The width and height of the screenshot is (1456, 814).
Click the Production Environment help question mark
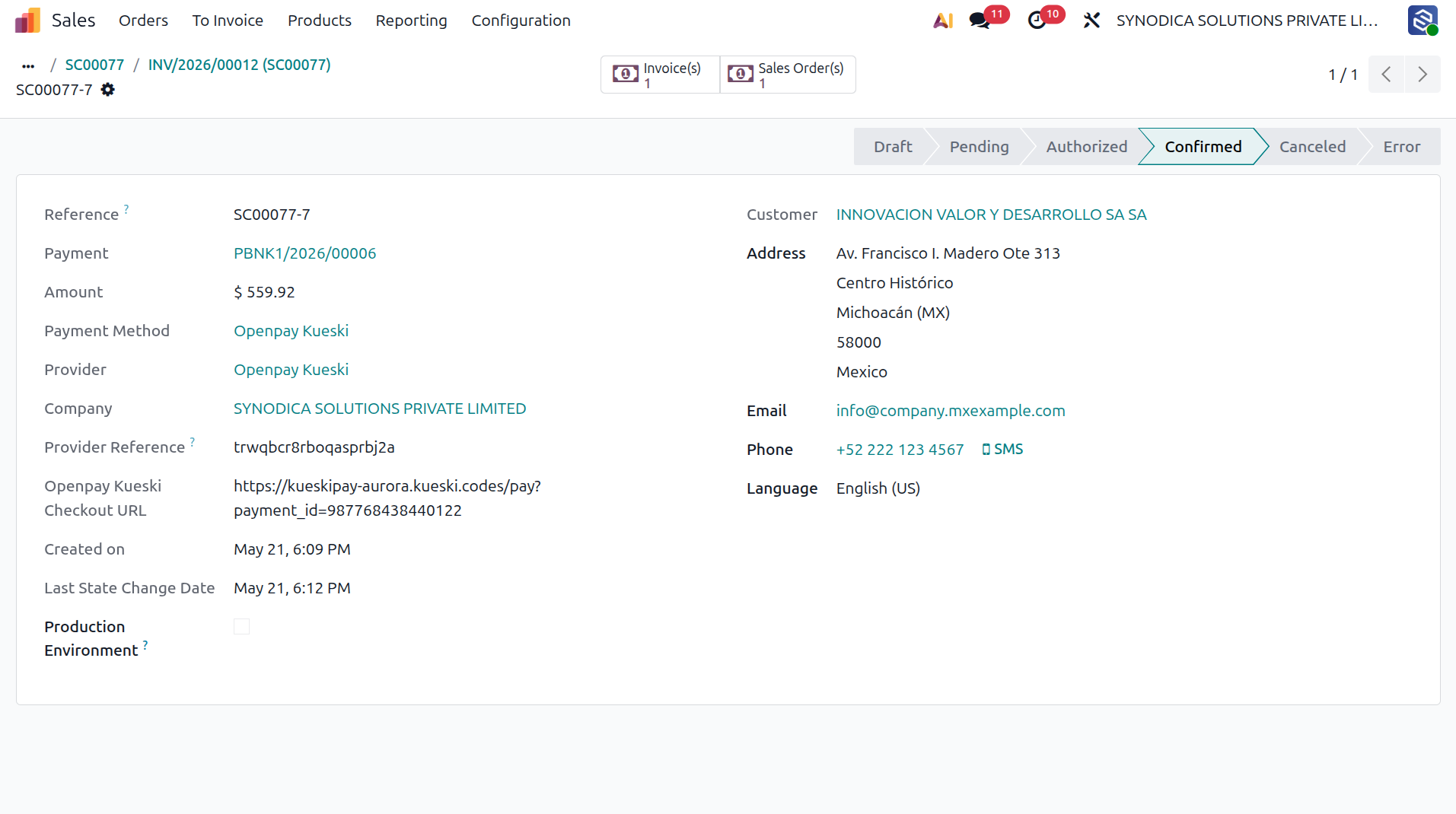point(145,644)
